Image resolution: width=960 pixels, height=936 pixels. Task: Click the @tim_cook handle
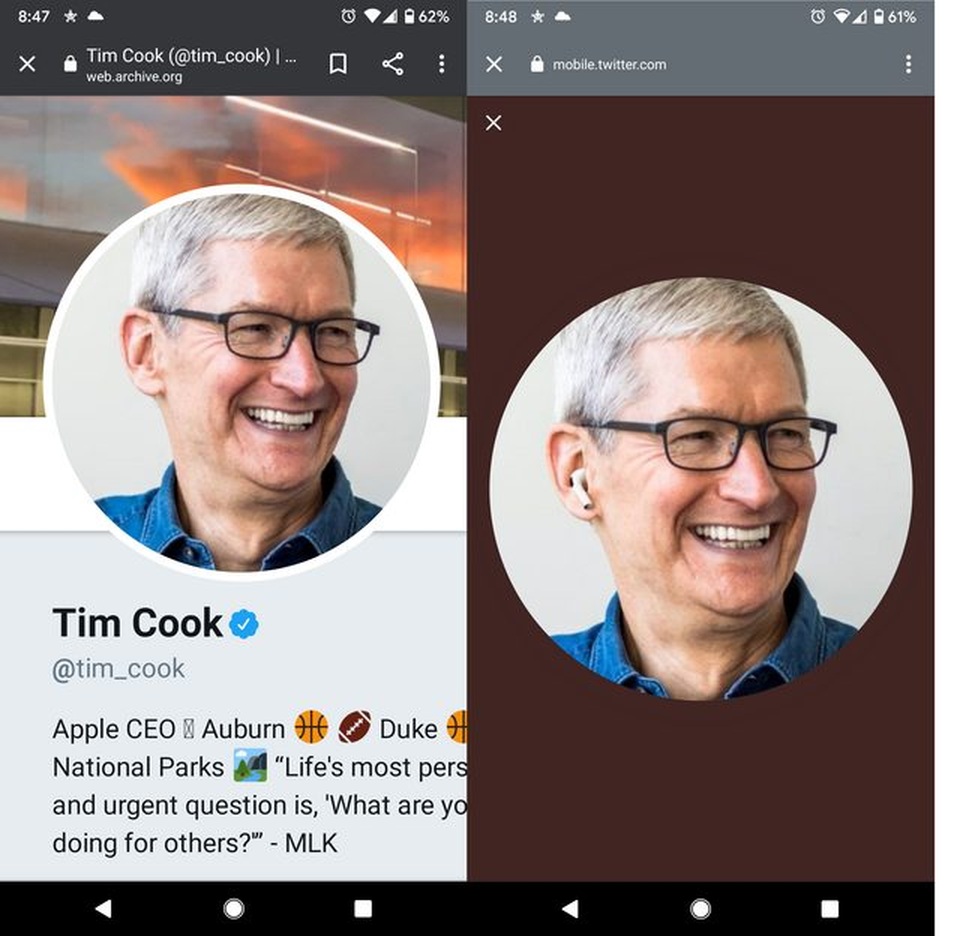118,668
